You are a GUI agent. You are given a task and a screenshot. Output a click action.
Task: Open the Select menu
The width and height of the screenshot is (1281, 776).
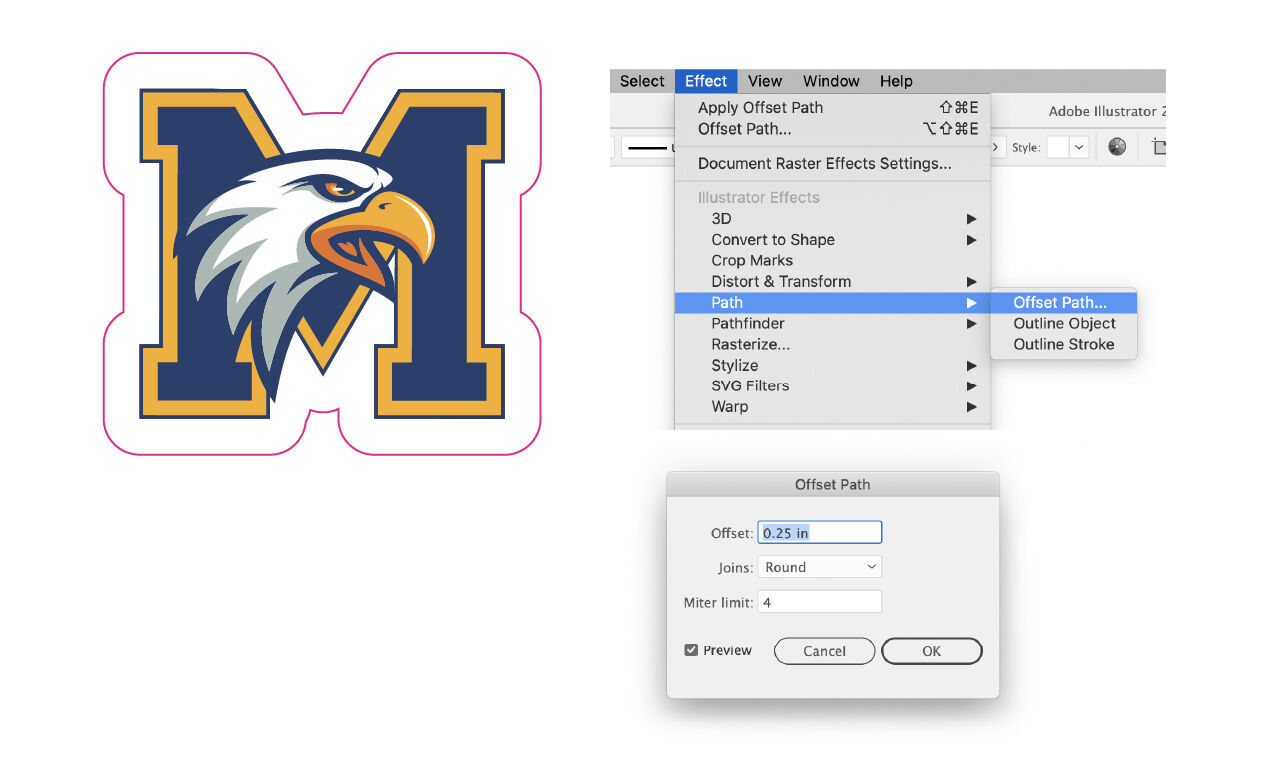point(642,81)
